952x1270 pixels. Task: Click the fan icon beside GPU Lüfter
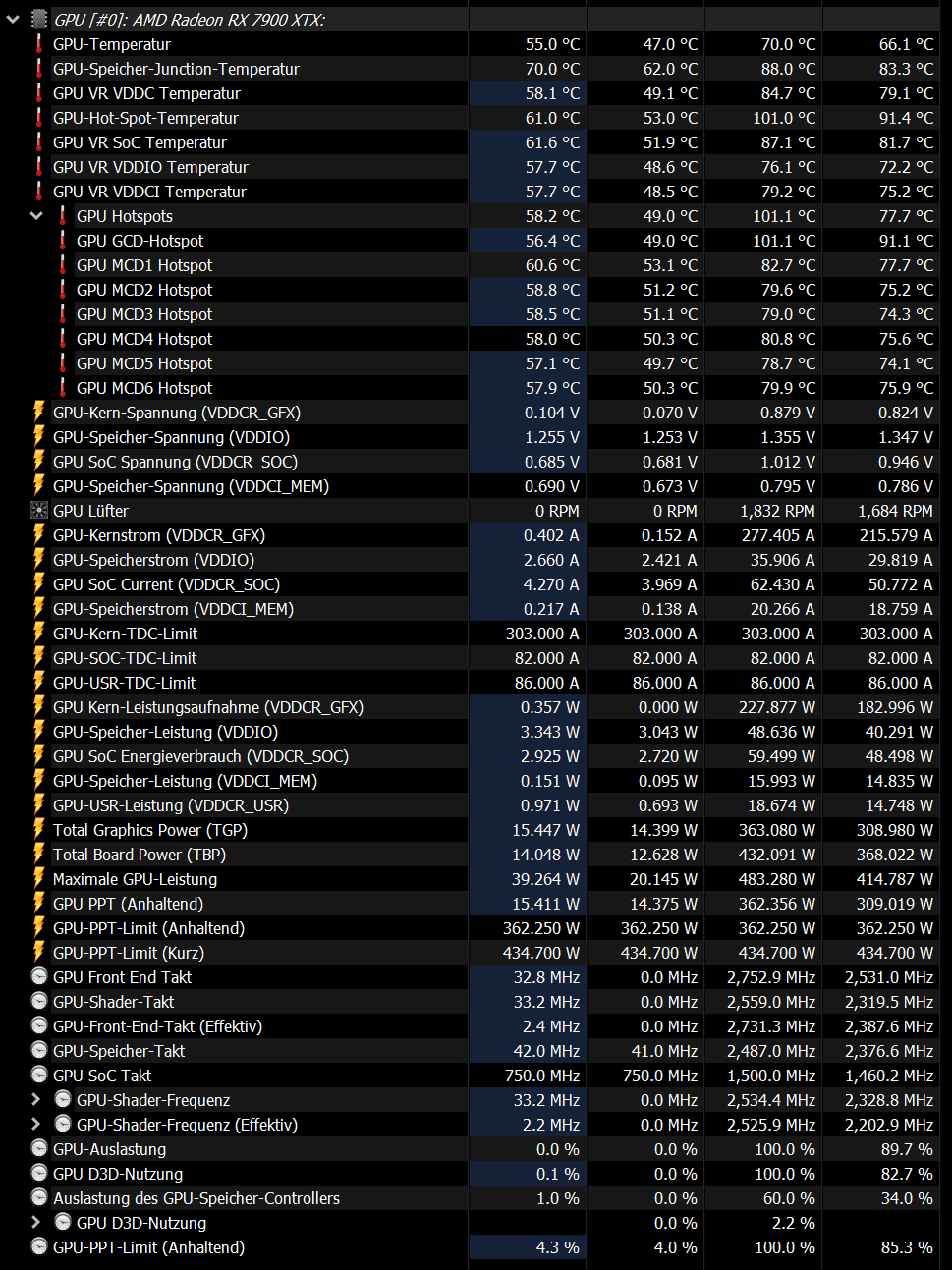39,511
